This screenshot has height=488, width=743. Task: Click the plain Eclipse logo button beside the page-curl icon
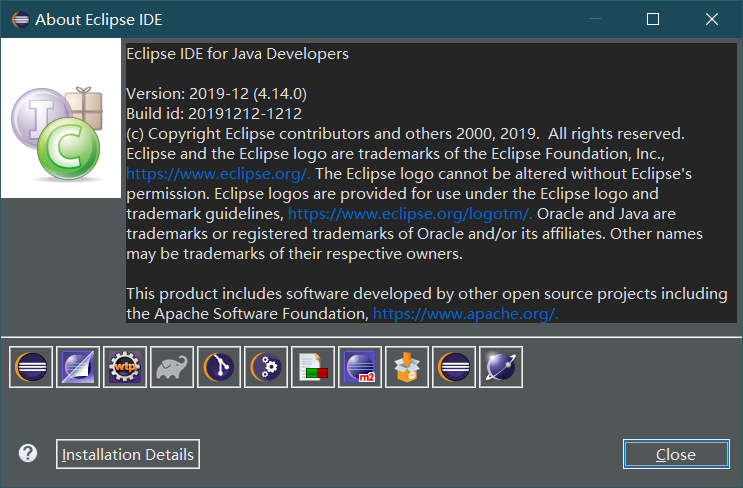[x=31, y=367]
